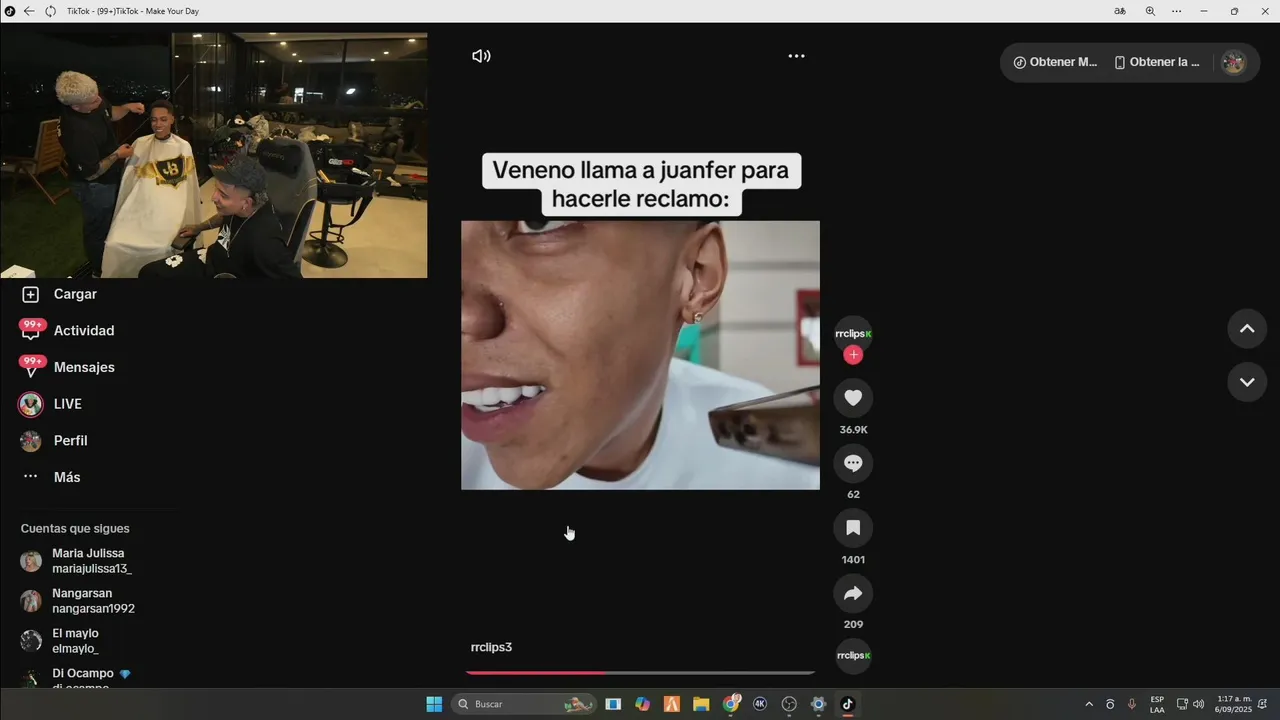This screenshot has width=1280, height=720.
Task: Click the picture-in-picture live stream thumbnail
Action: tap(214, 155)
